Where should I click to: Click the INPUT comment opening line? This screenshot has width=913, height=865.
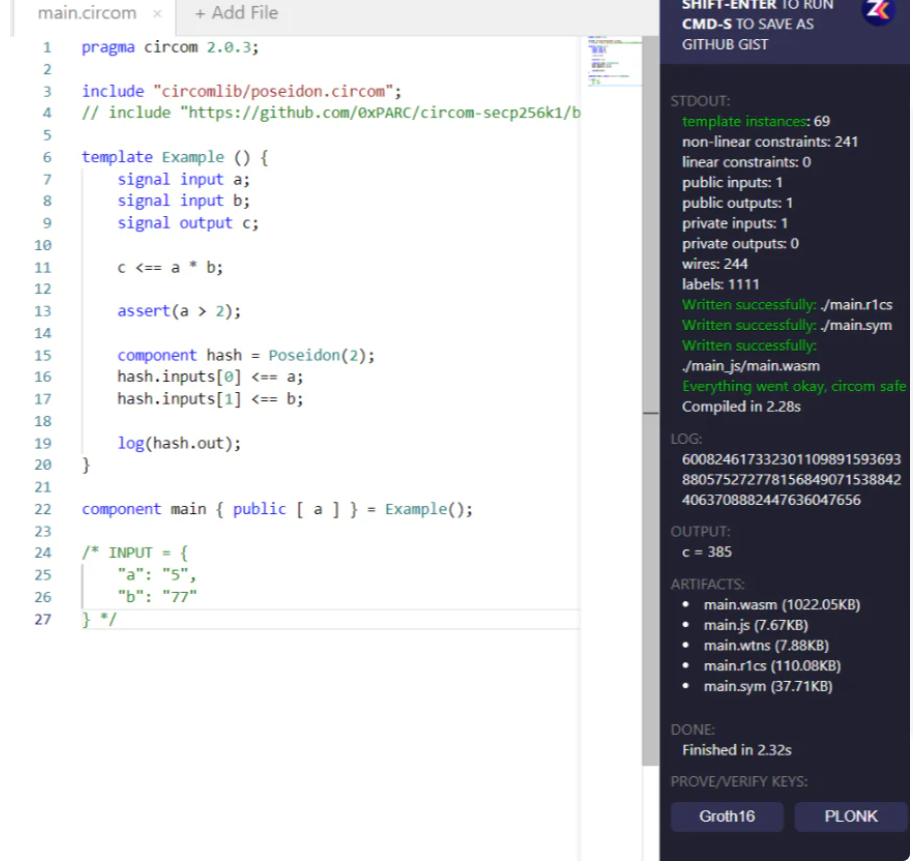pyautogui.click(x=134, y=553)
